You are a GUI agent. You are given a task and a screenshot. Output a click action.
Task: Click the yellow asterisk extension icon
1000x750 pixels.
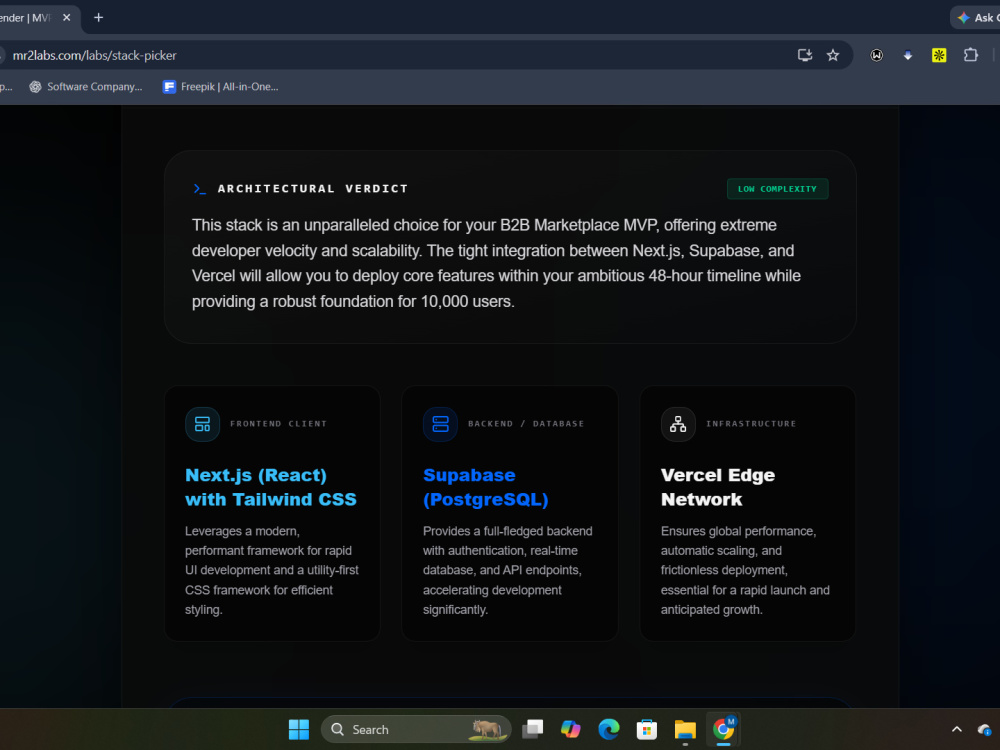point(939,55)
